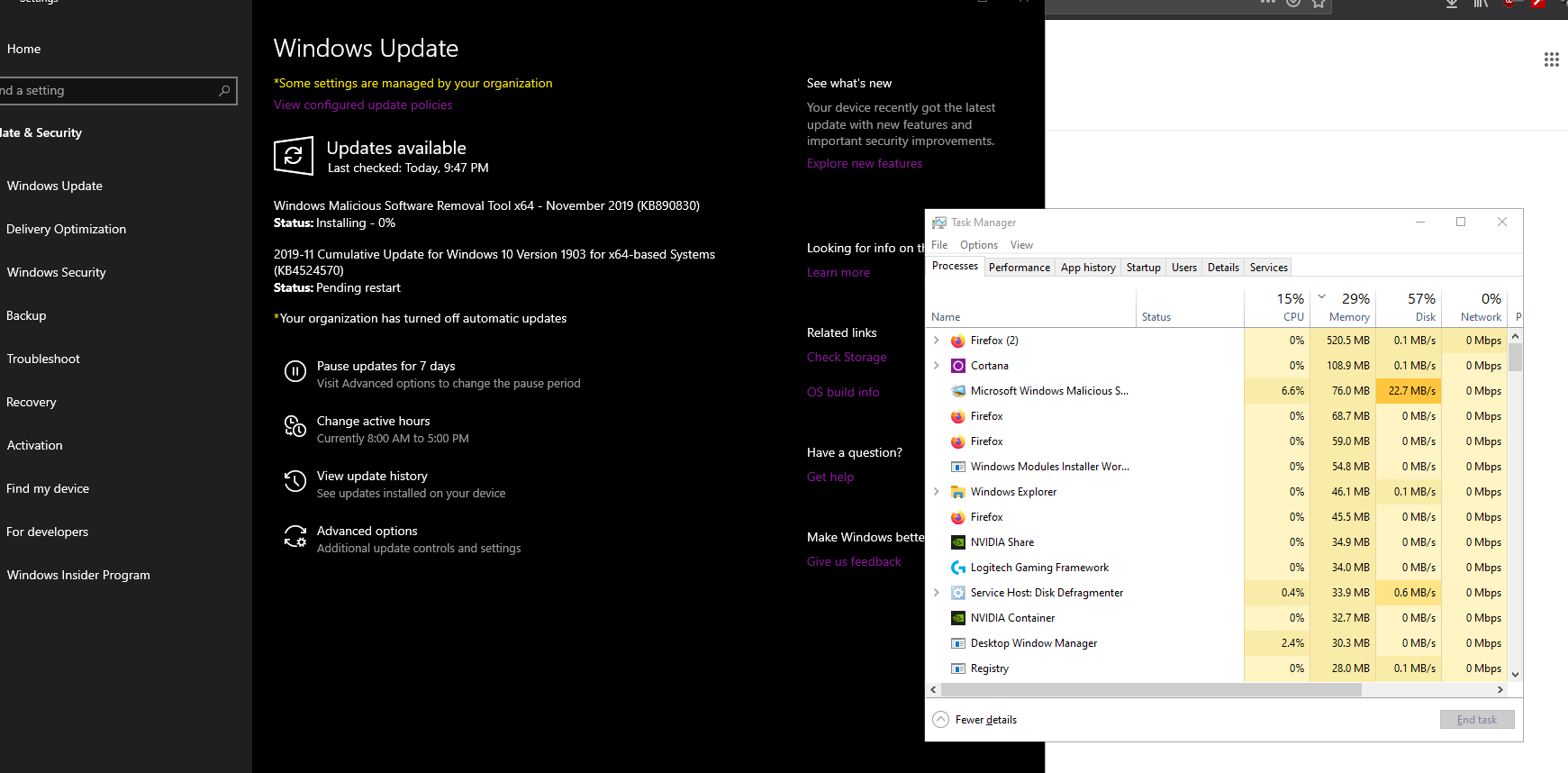The image size is (1568, 773).
Task: Select Delivery Optimization in the sidebar
Action: point(66,230)
